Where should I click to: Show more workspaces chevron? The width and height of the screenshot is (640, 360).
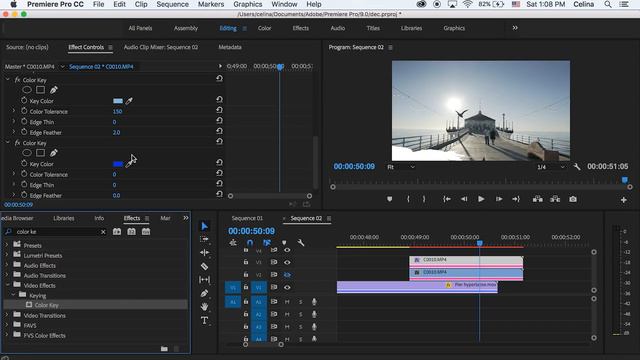[x=515, y=28]
